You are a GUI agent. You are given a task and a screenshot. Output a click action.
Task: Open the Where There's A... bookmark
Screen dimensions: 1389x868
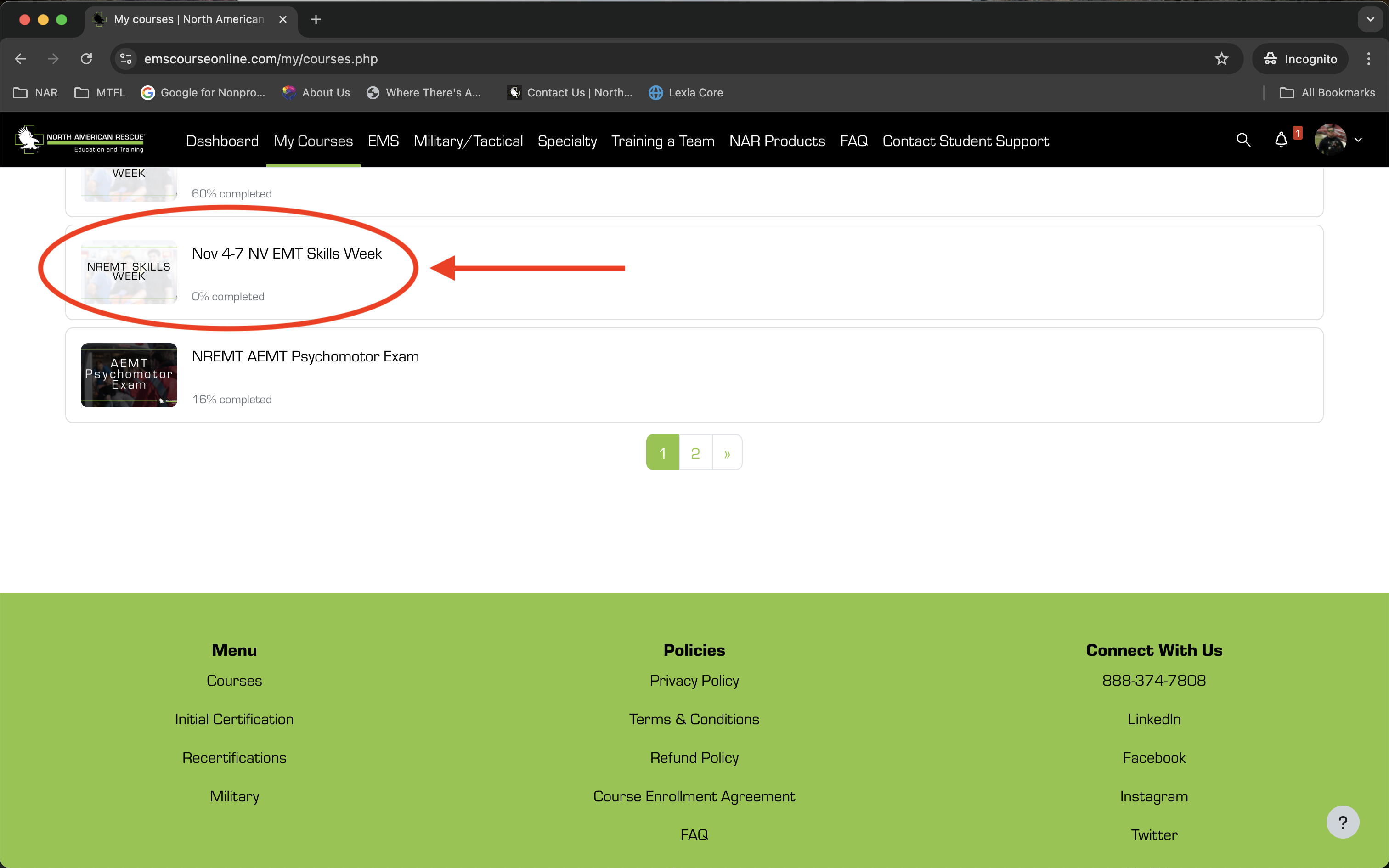[x=423, y=92]
